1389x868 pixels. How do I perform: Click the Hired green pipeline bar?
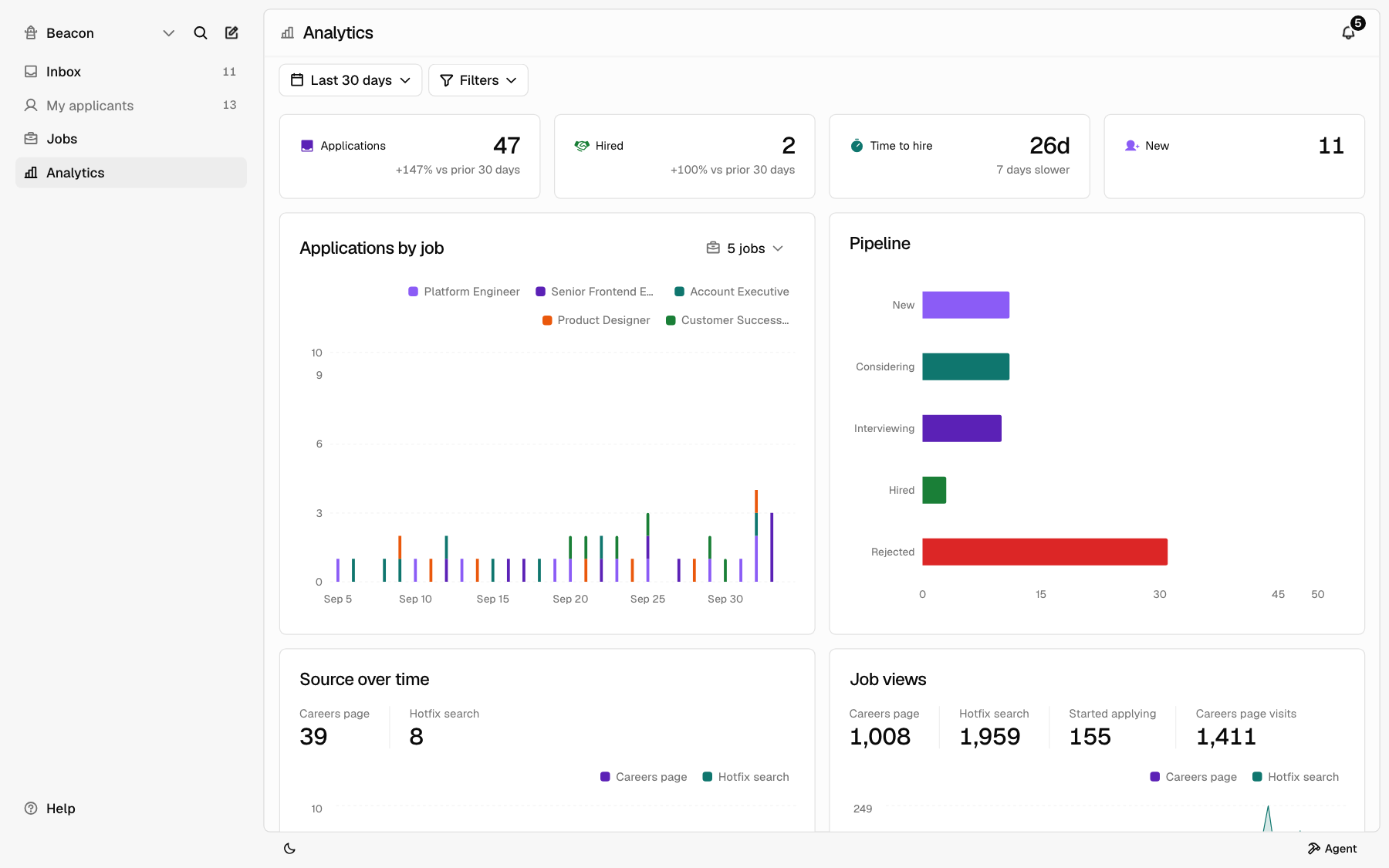coord(934,490)
